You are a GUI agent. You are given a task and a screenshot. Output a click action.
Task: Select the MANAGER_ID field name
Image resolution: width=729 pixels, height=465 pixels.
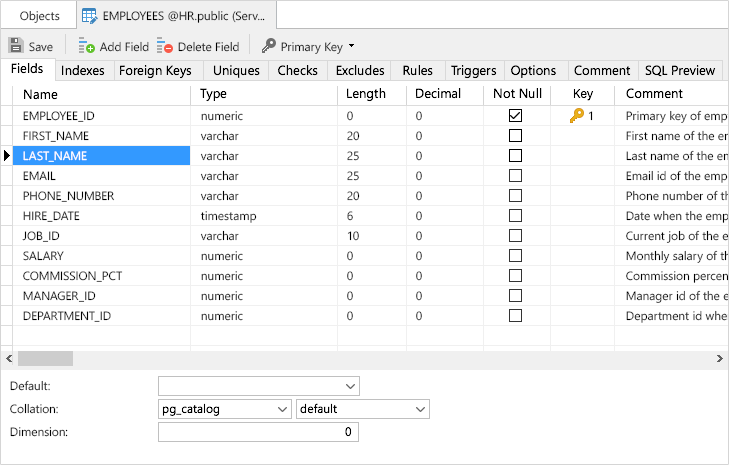click(59, 296)
